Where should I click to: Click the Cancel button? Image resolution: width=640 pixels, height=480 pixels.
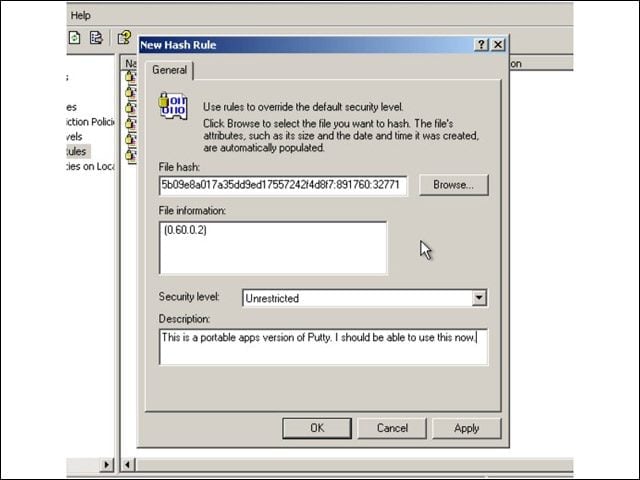[x=392, y=428]
